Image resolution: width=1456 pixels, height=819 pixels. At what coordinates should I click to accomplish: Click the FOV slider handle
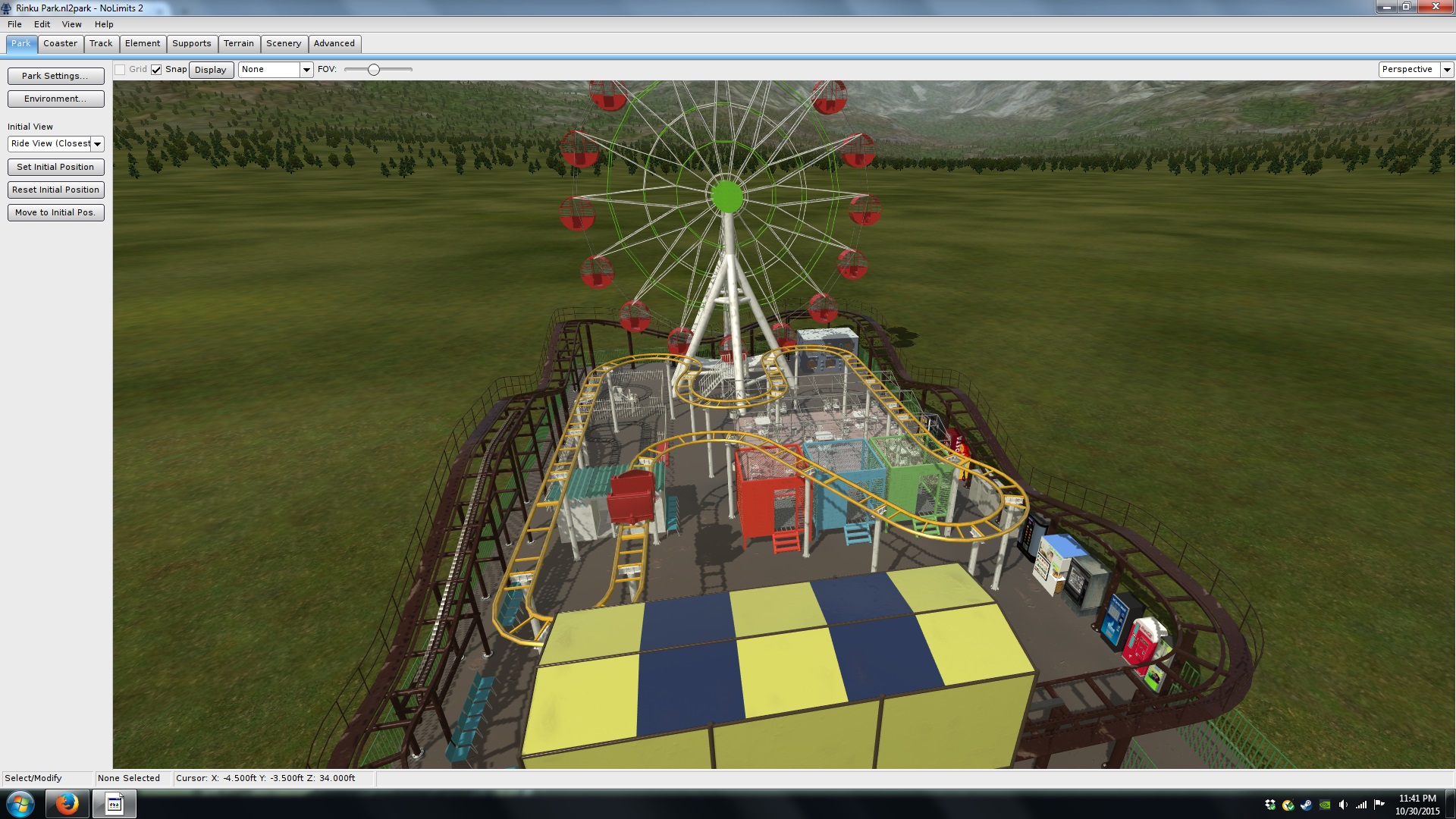(x=374, y=70)
